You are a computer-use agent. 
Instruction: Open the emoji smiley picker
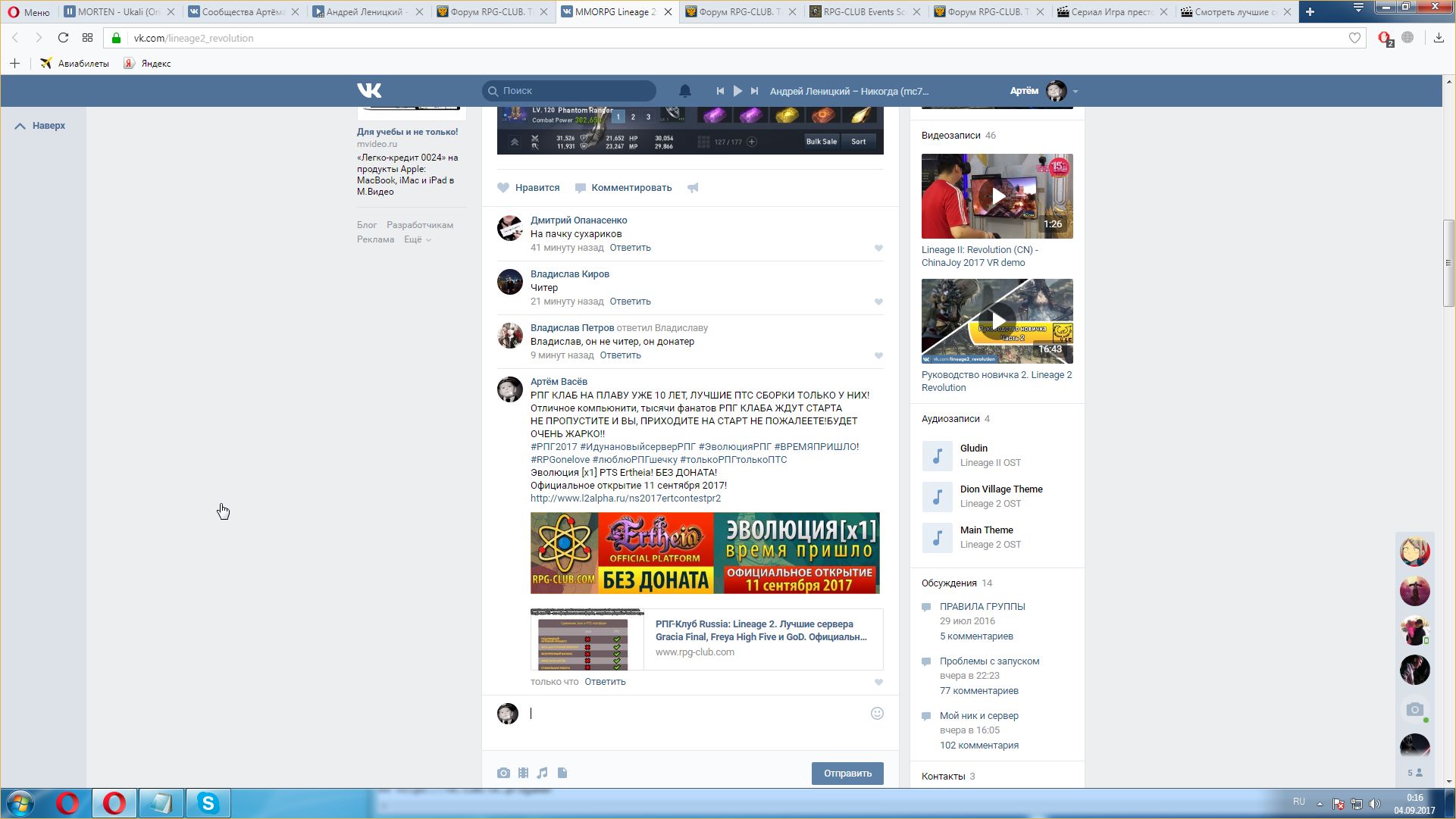[x=877, y=714]
